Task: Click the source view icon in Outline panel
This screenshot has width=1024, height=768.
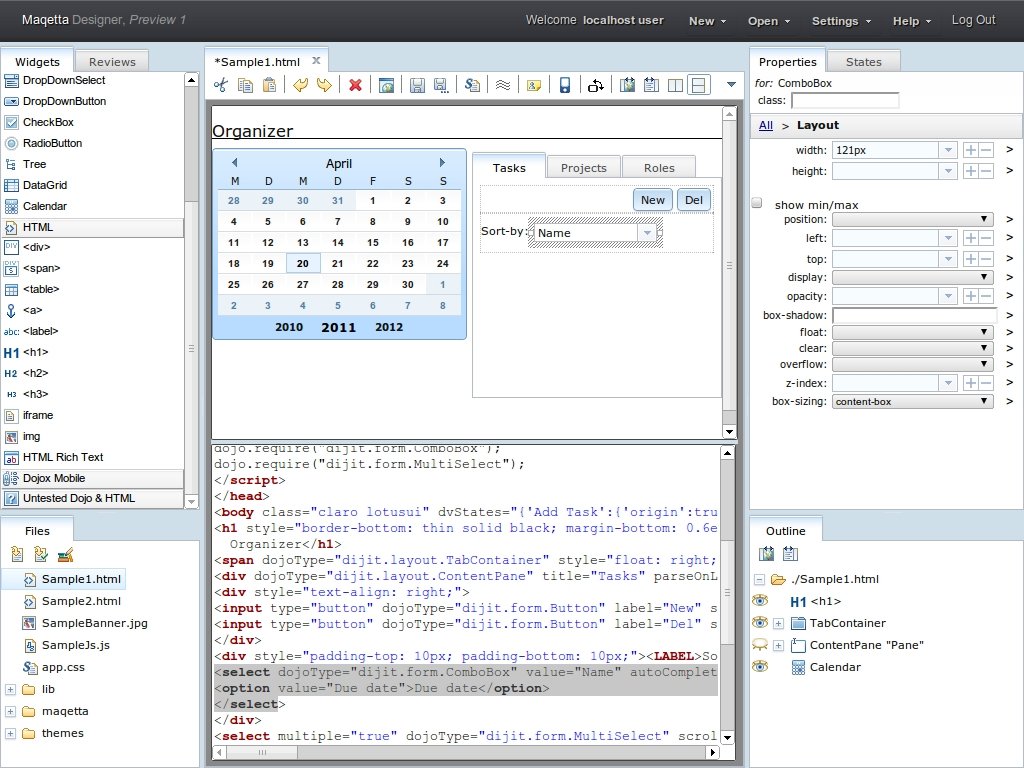Action: [790, 554]
